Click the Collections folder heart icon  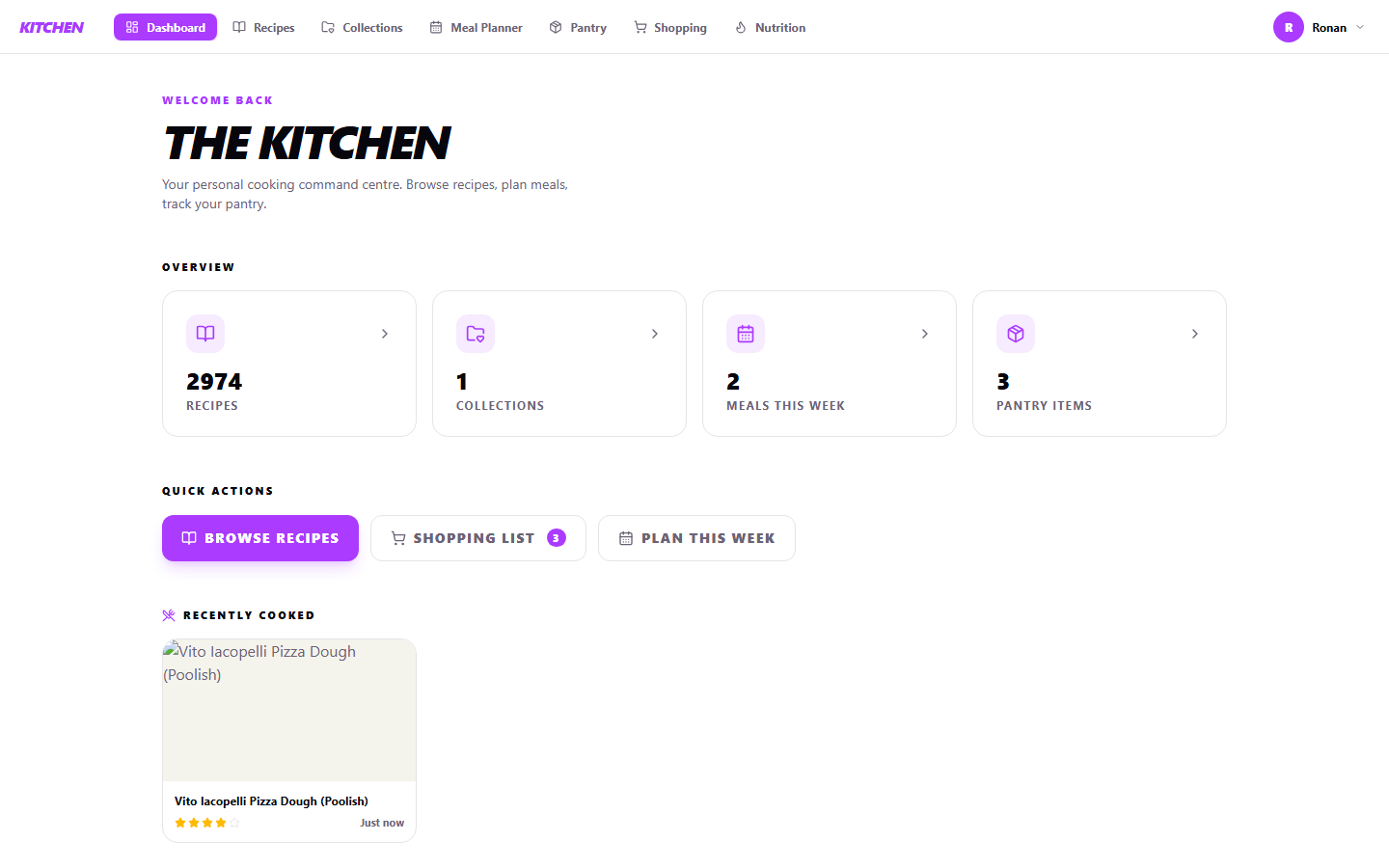pyautogui.click(x=476, y=334)
